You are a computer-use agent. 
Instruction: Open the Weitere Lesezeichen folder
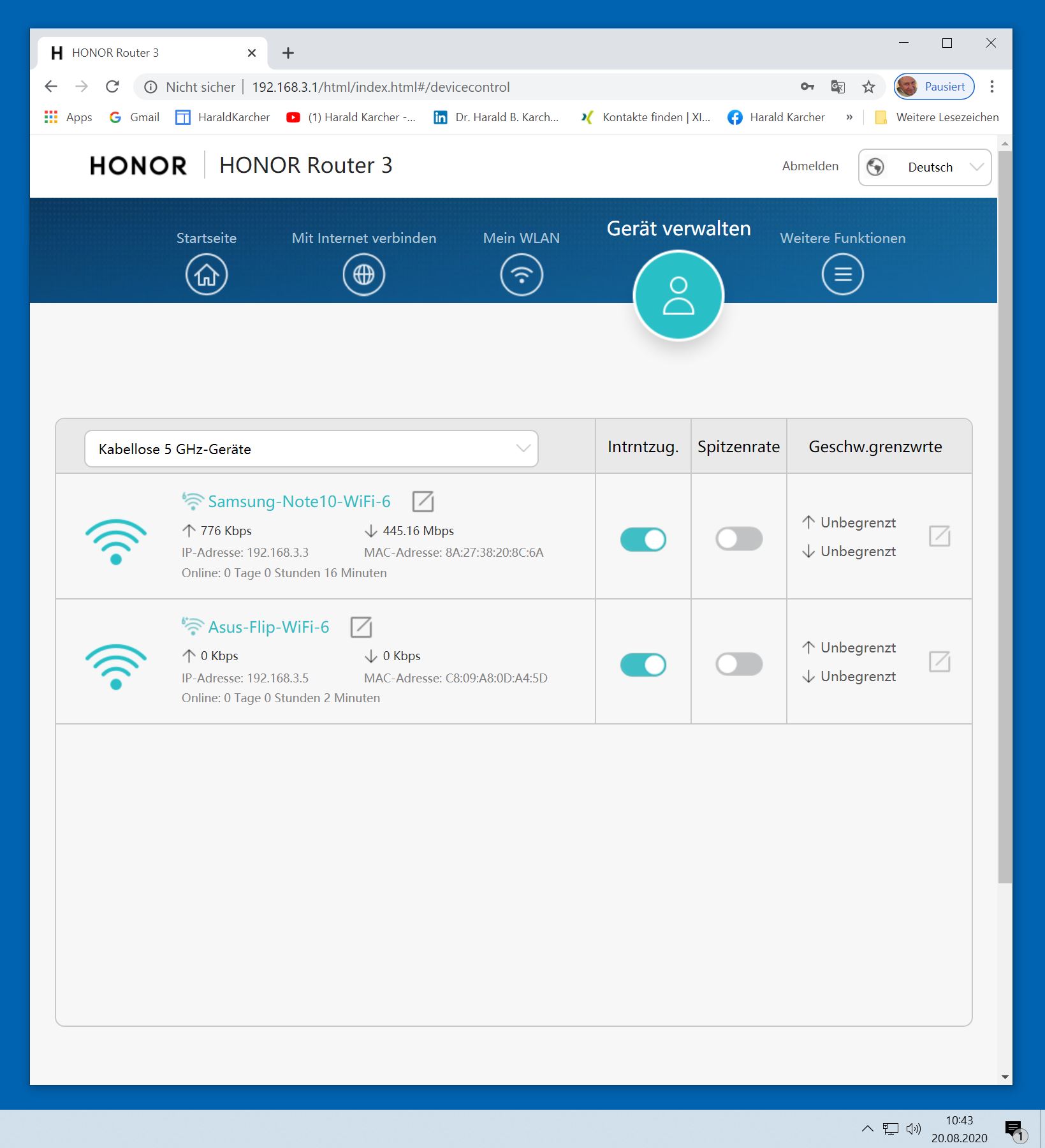pos(937,117)
